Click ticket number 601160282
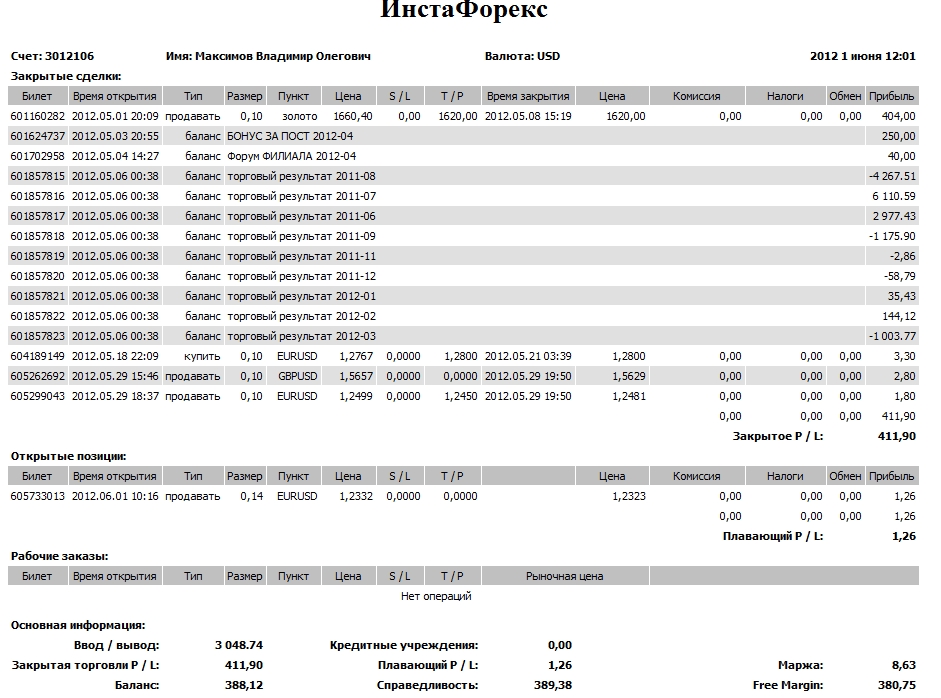This screenshot has height=698, width=941. coord(38,116)
